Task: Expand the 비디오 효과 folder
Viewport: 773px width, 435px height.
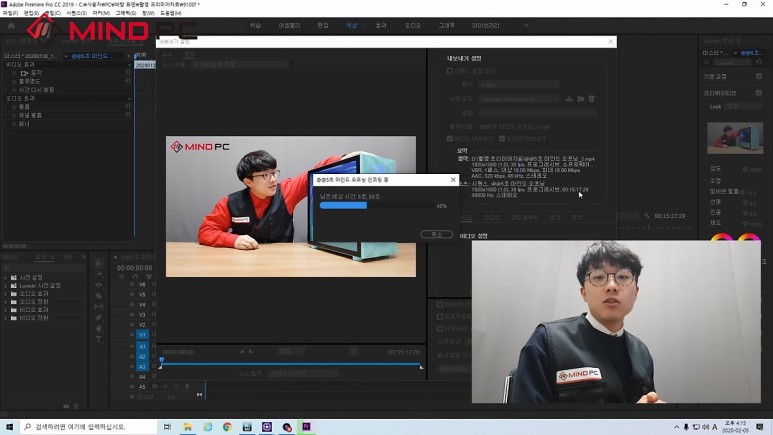Action: coord(5,310)
